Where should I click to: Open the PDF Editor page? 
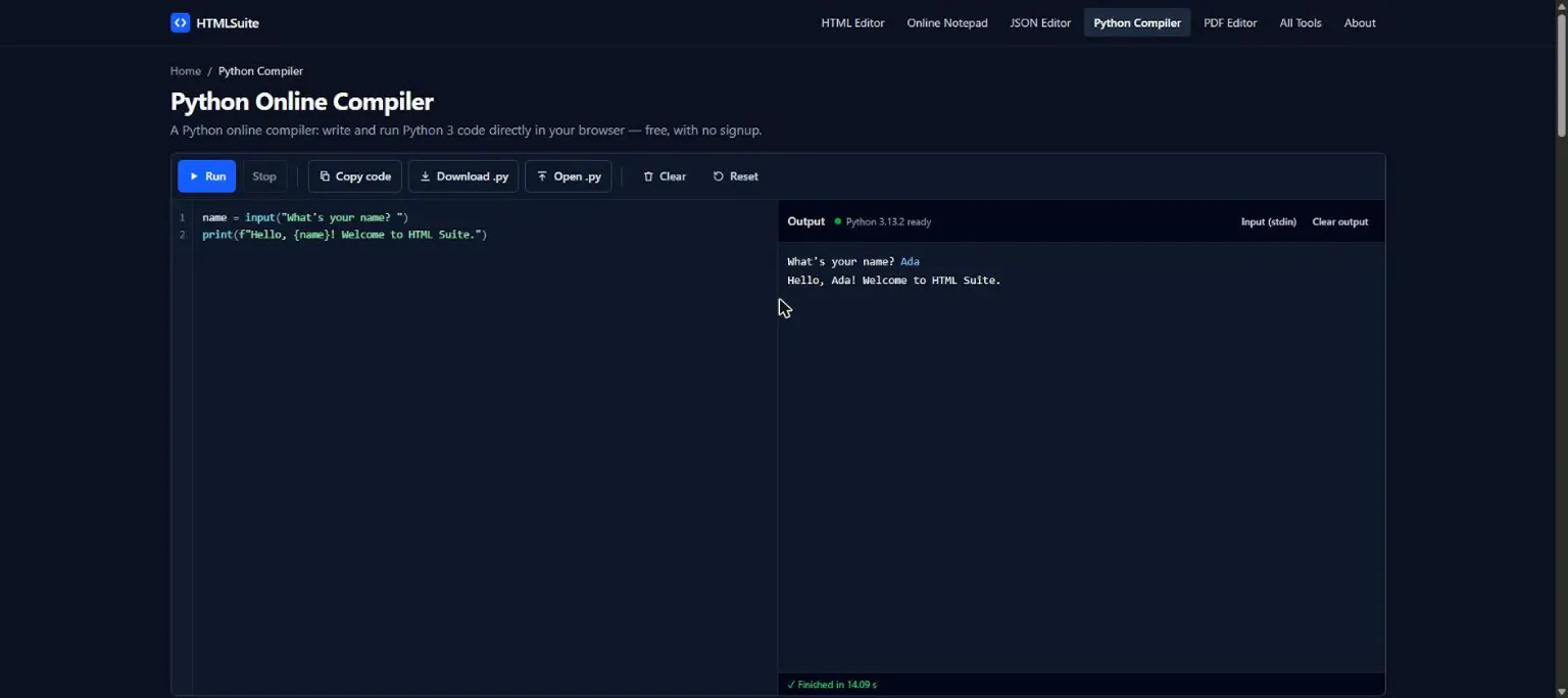1230,23
